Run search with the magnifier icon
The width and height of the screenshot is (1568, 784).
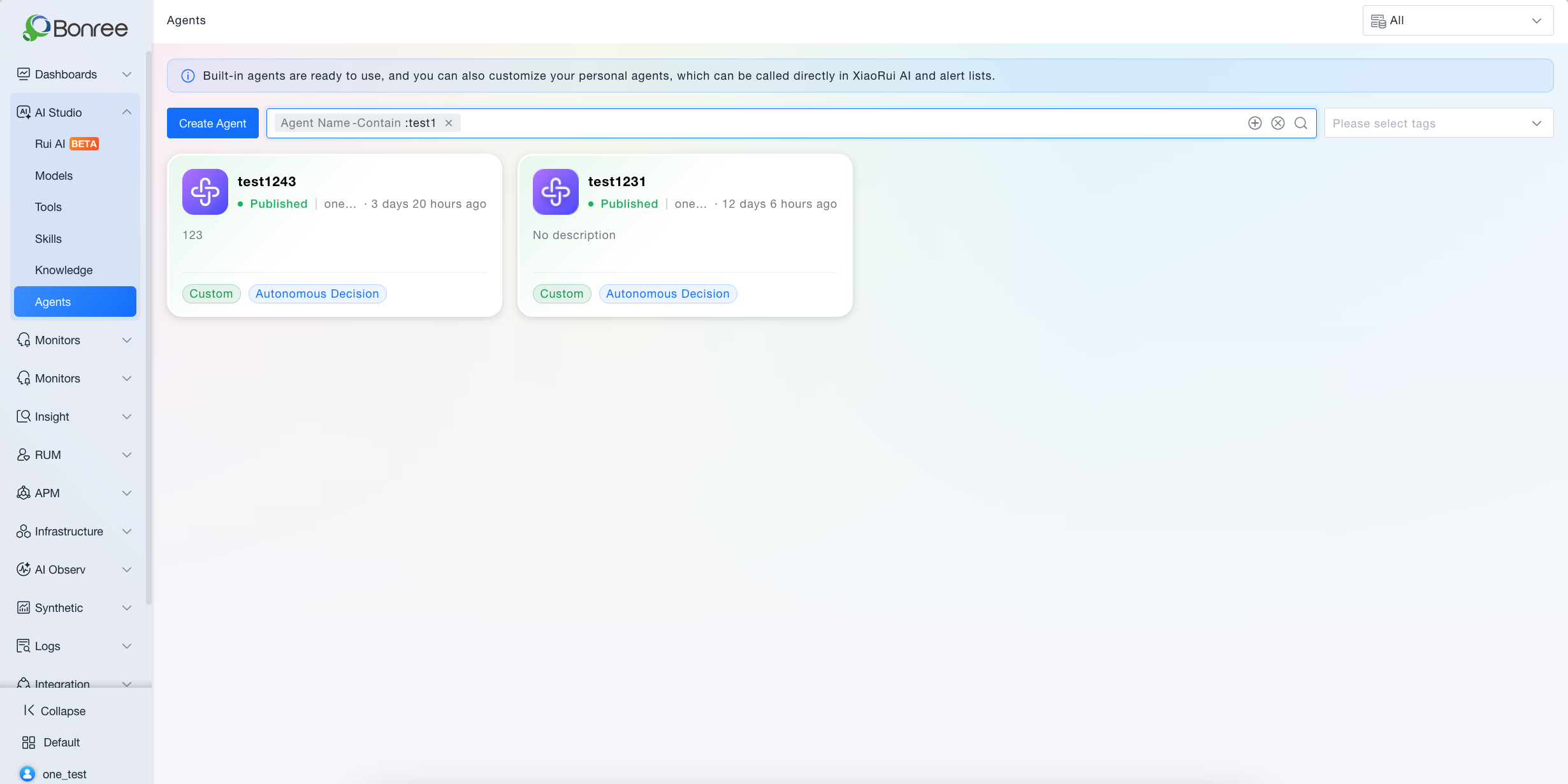click(x=1301, y=123)
